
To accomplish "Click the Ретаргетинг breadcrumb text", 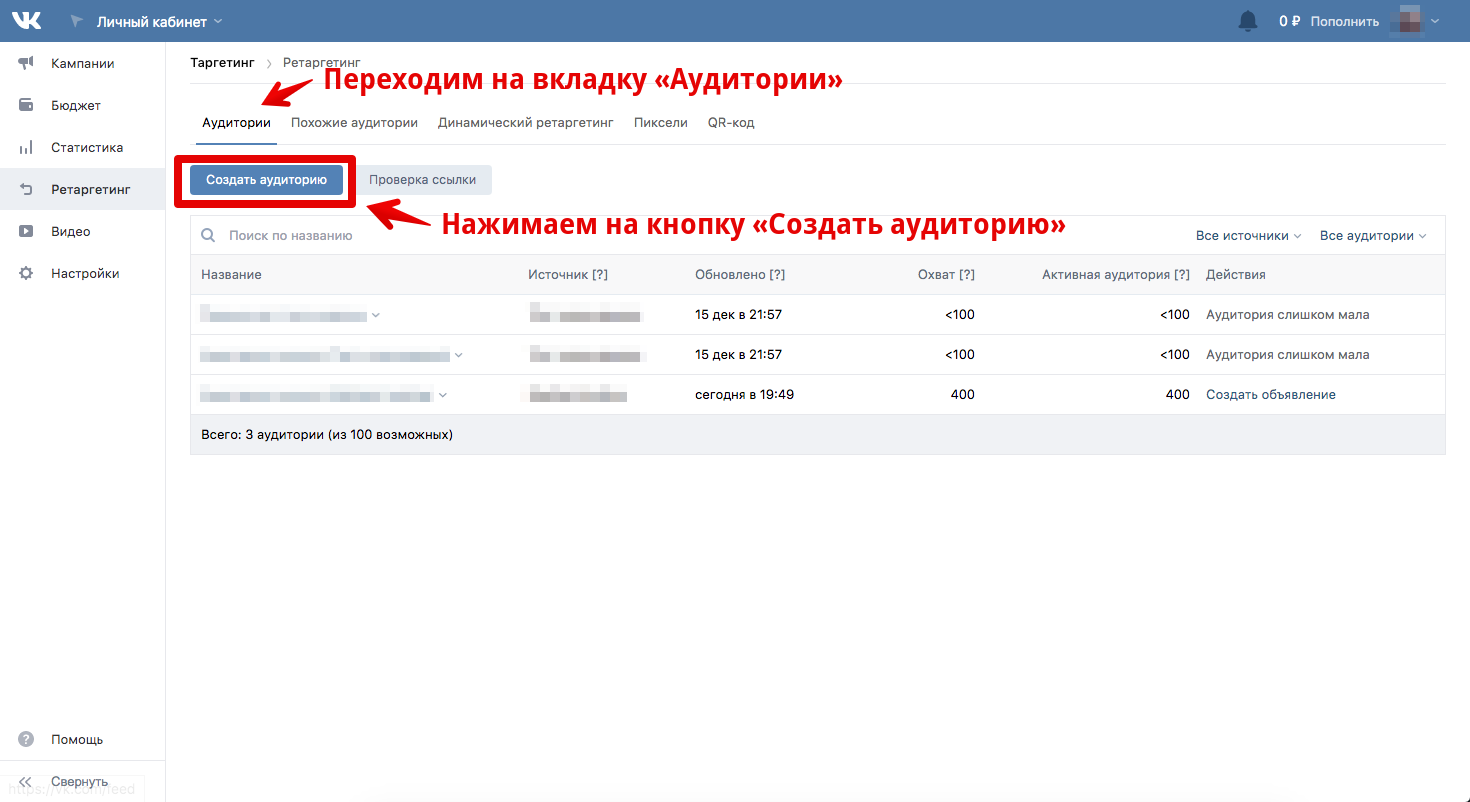I will pos(322,62).
